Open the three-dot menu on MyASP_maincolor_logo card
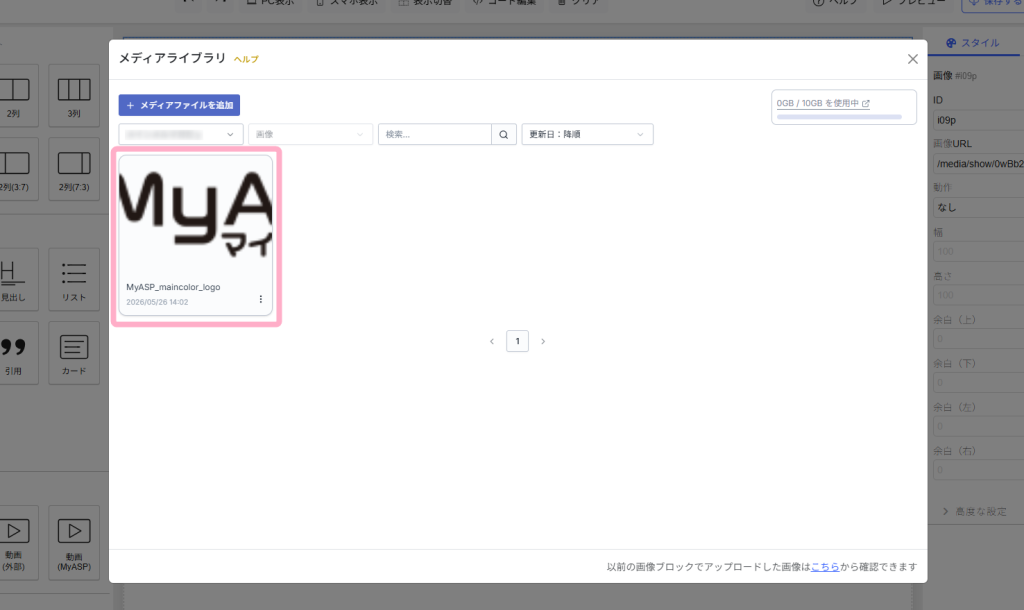The height and width of the screenshot is (610, 1024). (x=261, y=299)
